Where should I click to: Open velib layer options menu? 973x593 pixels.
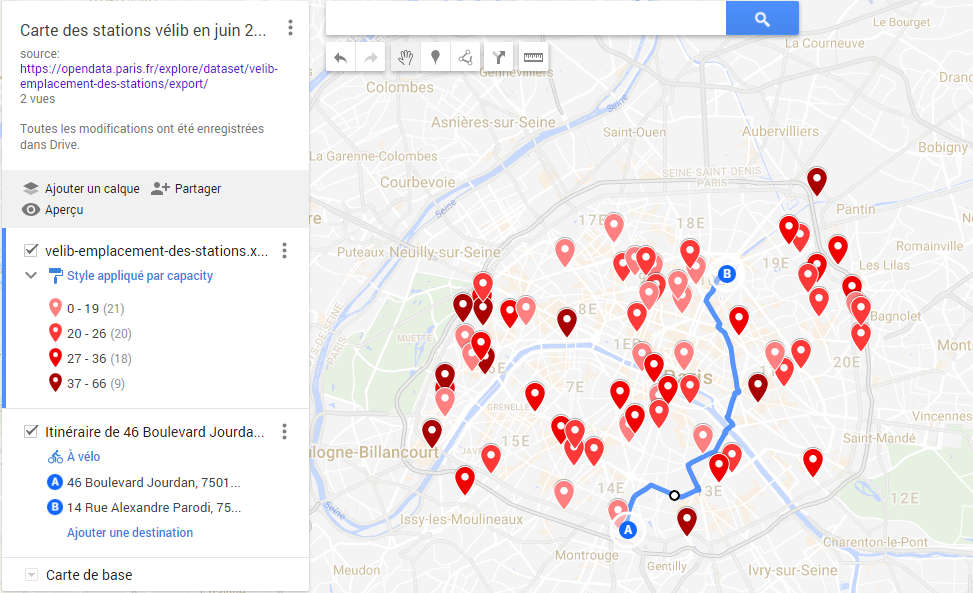284,251
